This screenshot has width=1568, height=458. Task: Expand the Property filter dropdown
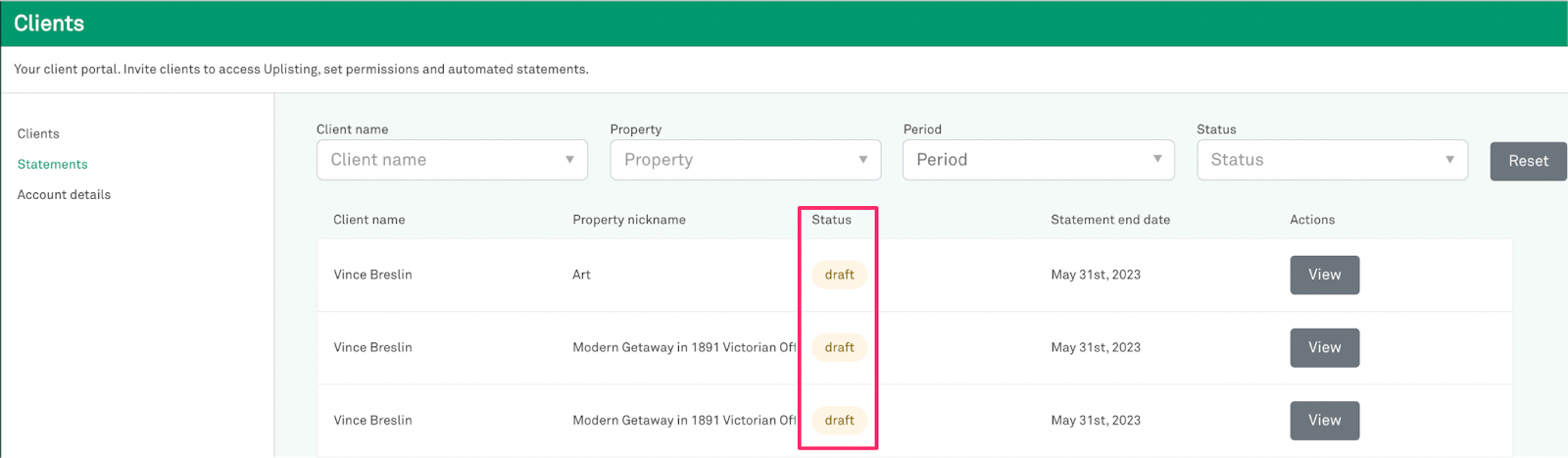click(x=745, y=160)
